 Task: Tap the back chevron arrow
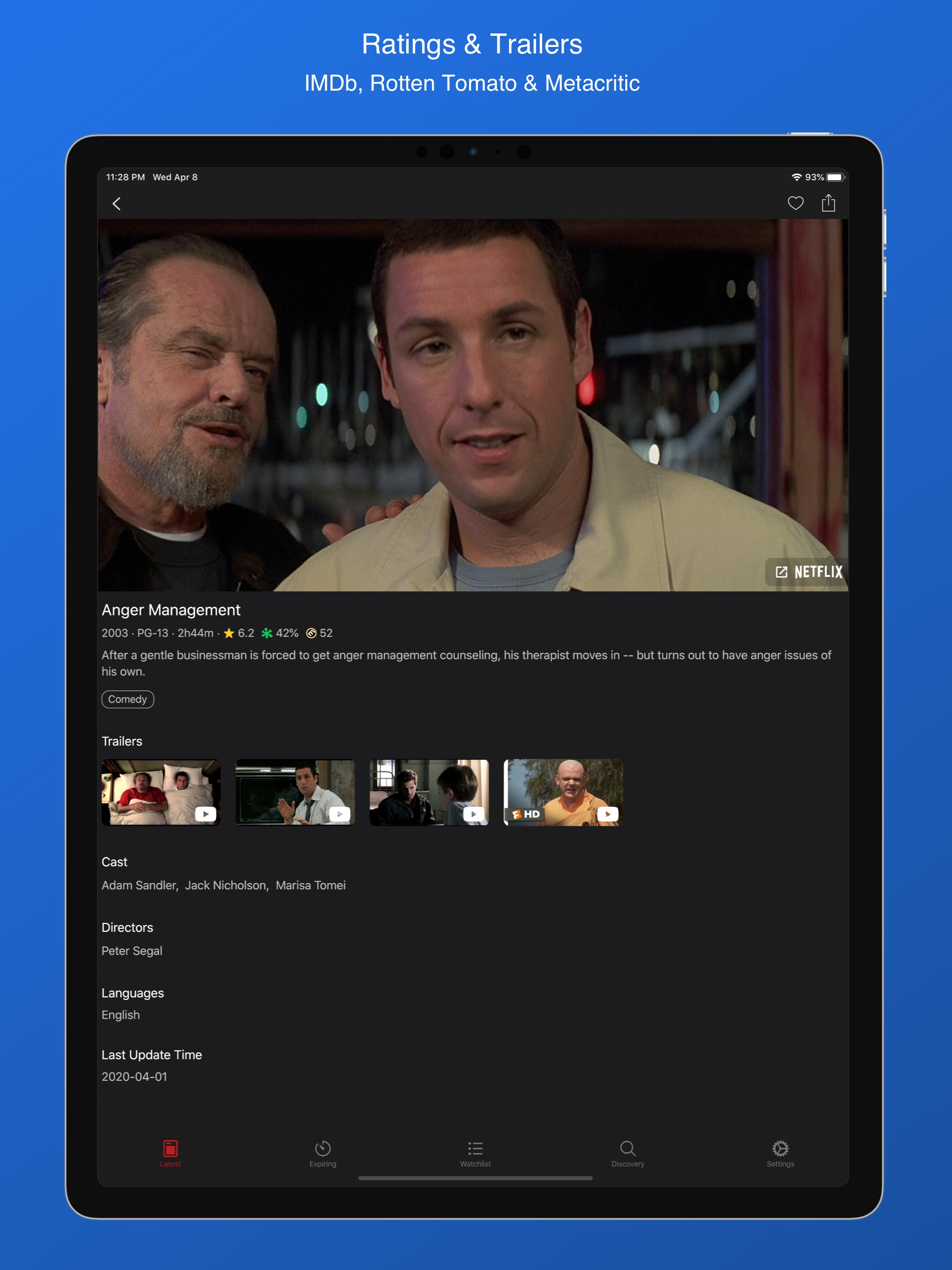(117, 203)
